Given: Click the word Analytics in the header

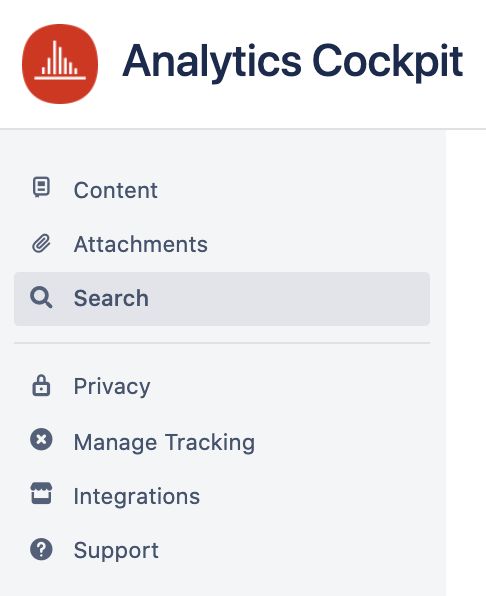Looking at the screenshot, I should (x=212, y=62).
